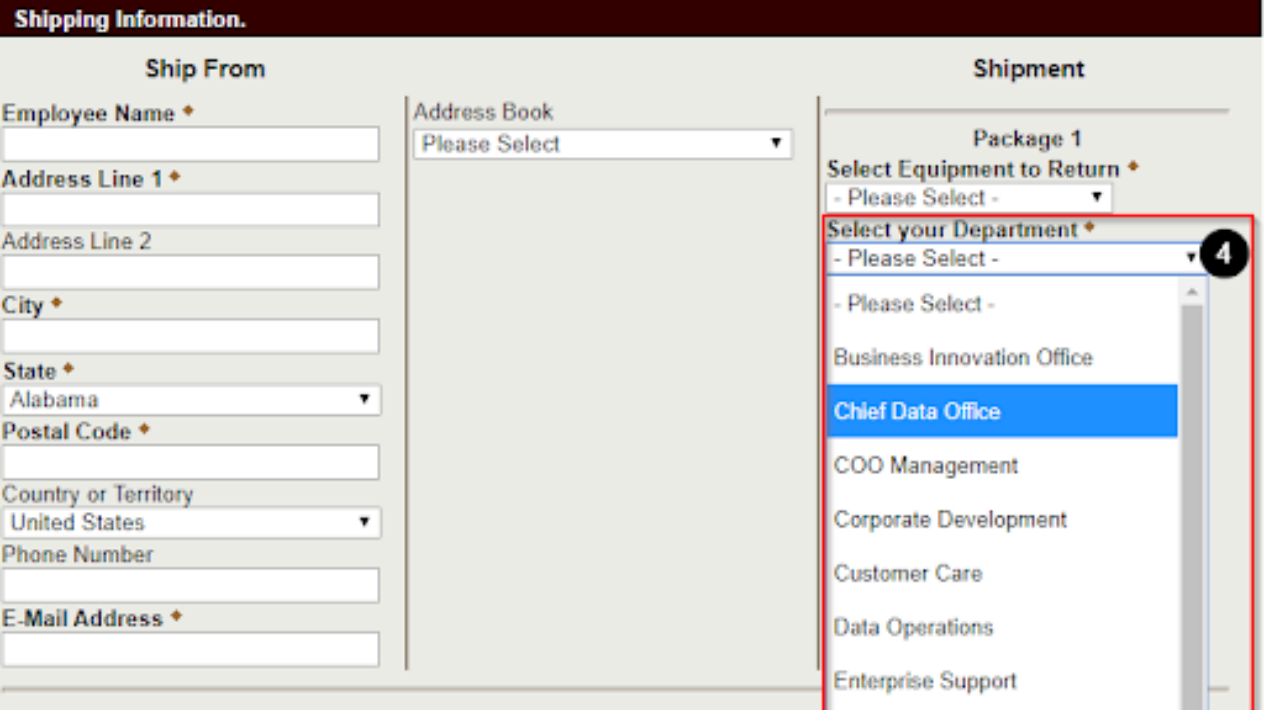
Task: Select Data Operations department option
Action: 913,628
